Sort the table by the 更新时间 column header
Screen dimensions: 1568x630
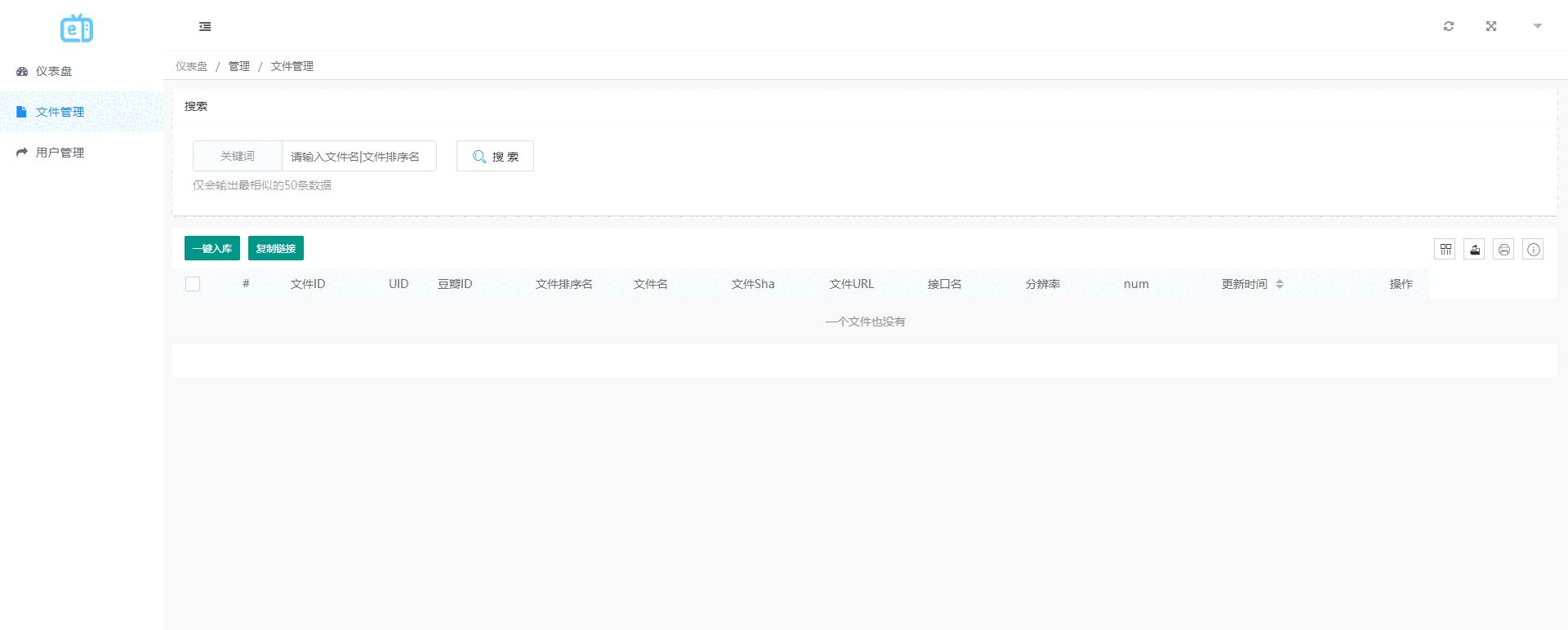click(1245, 284)
